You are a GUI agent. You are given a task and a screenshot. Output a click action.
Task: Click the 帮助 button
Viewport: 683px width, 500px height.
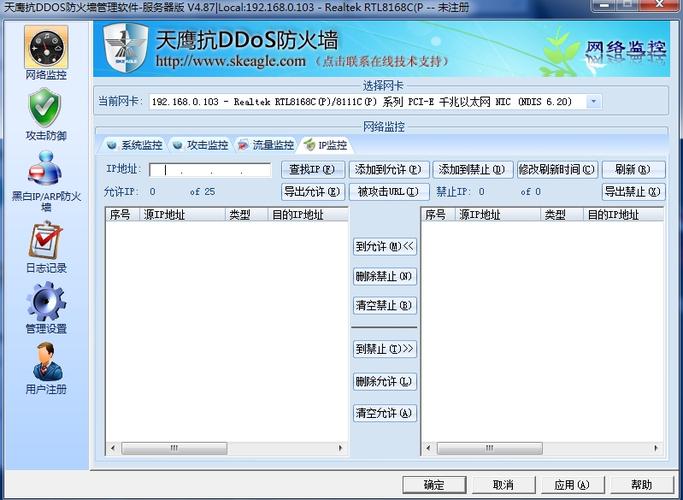(x=642, y=485)
